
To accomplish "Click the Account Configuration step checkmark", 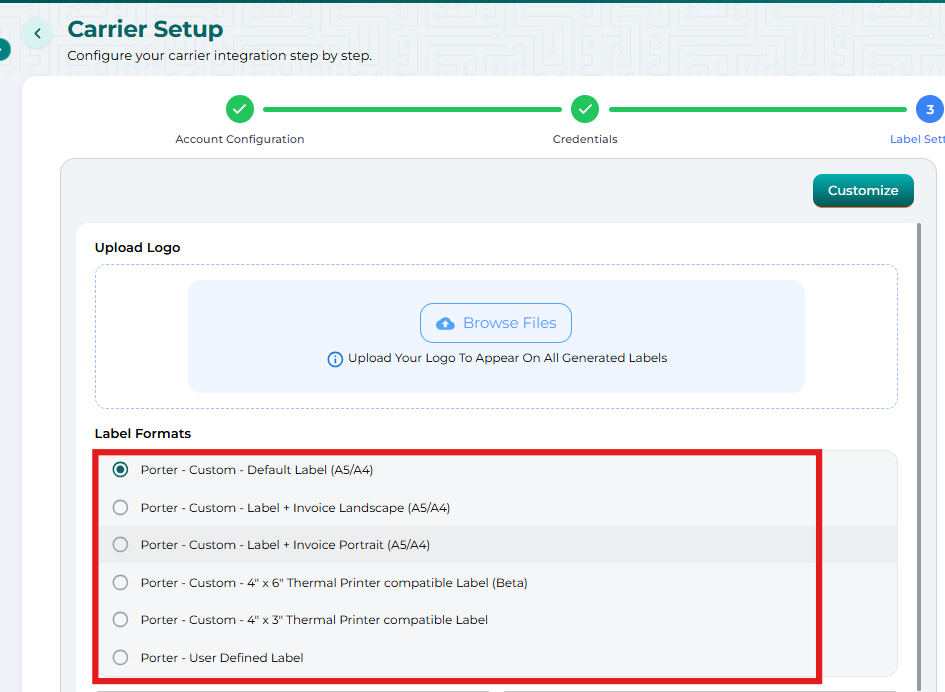I will (240, 109).
